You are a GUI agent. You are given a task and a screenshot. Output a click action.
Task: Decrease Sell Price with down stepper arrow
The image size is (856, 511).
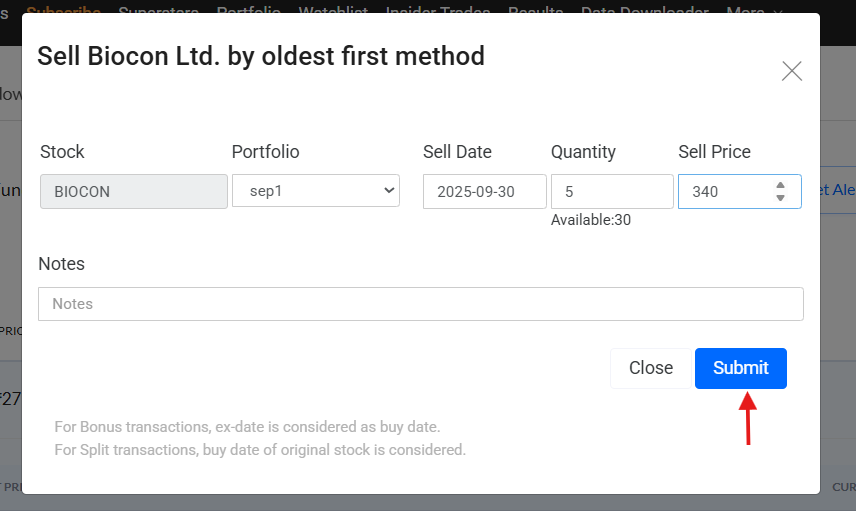tap(780, 198)
